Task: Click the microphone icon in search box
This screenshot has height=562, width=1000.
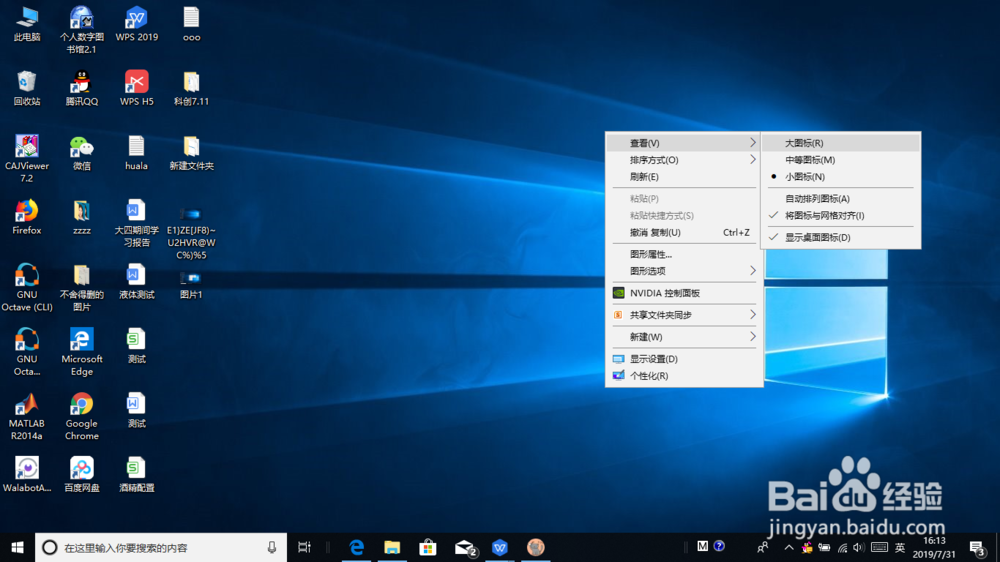Action: (x=272, y=547)
